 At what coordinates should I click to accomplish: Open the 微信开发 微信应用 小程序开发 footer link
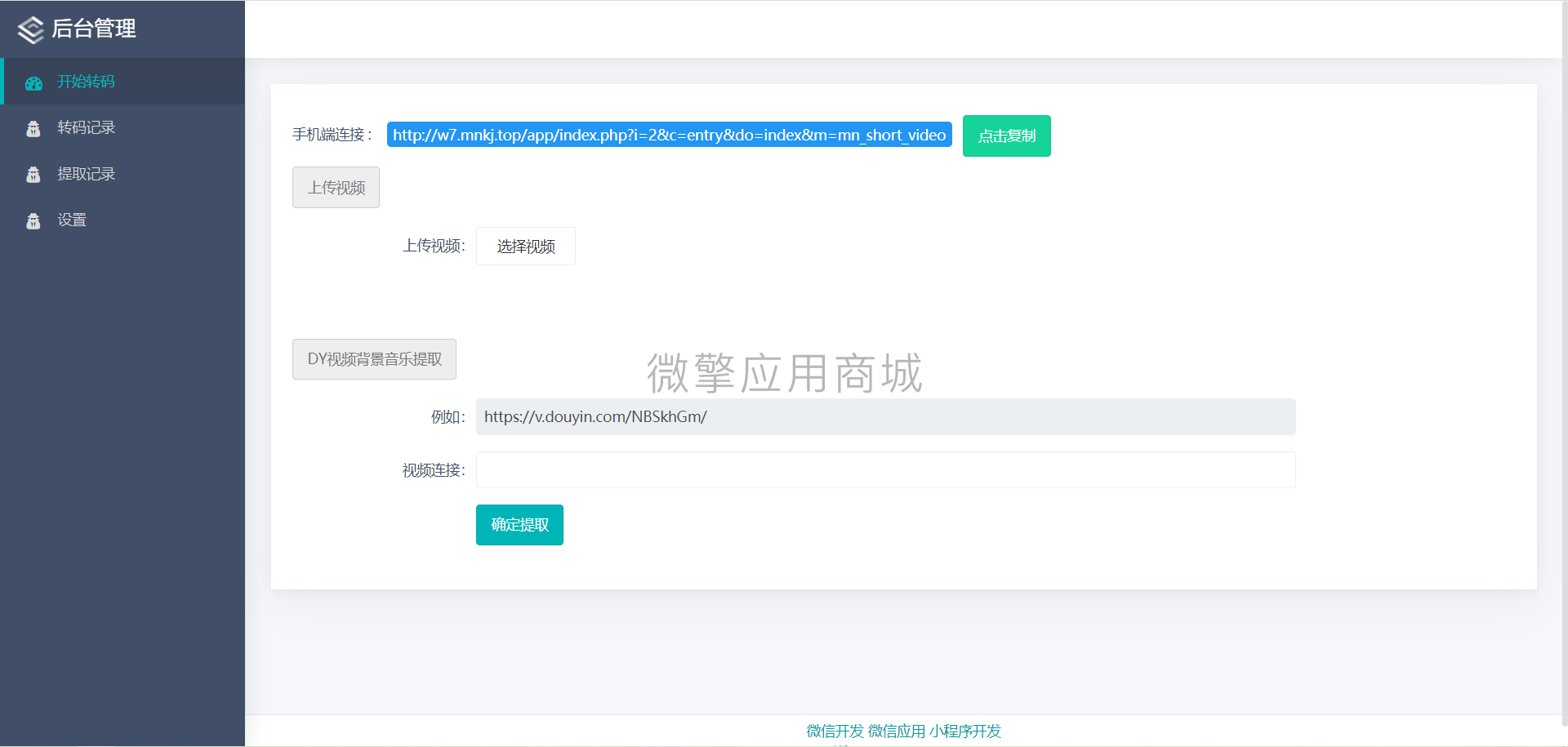point(904,731)
